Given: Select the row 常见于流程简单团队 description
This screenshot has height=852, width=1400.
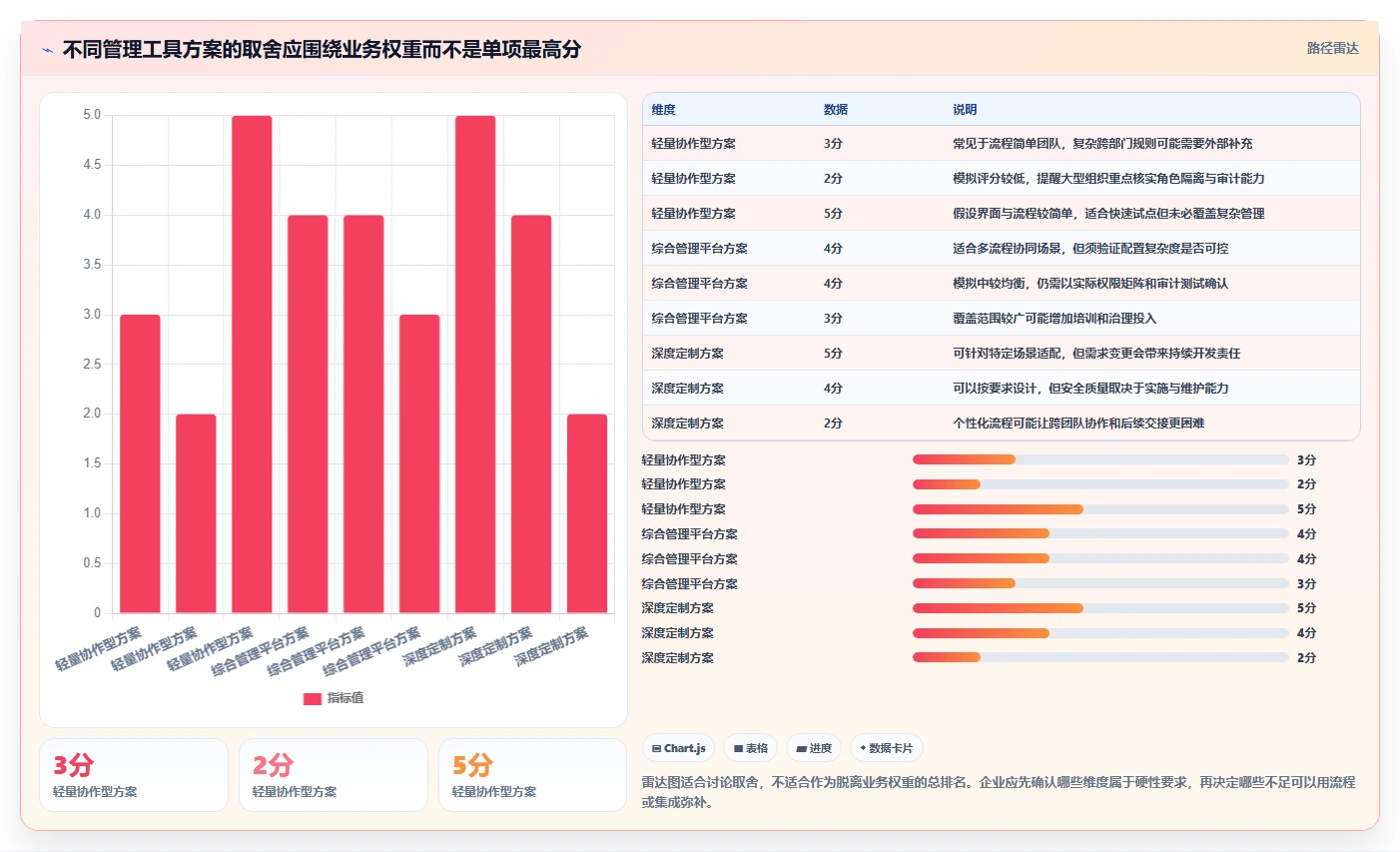Looking at the screenshot, I should tap(1102, 144).
